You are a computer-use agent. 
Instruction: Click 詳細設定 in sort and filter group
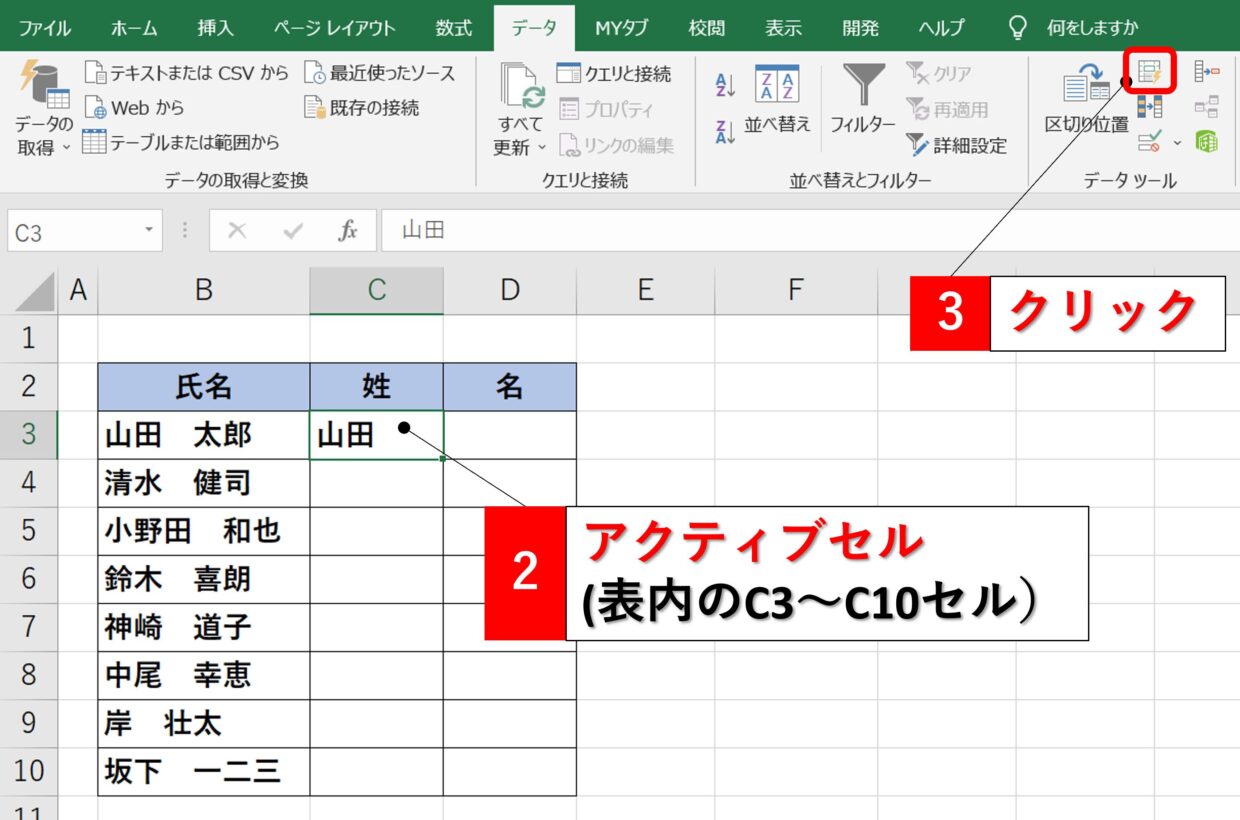point(956,146)
